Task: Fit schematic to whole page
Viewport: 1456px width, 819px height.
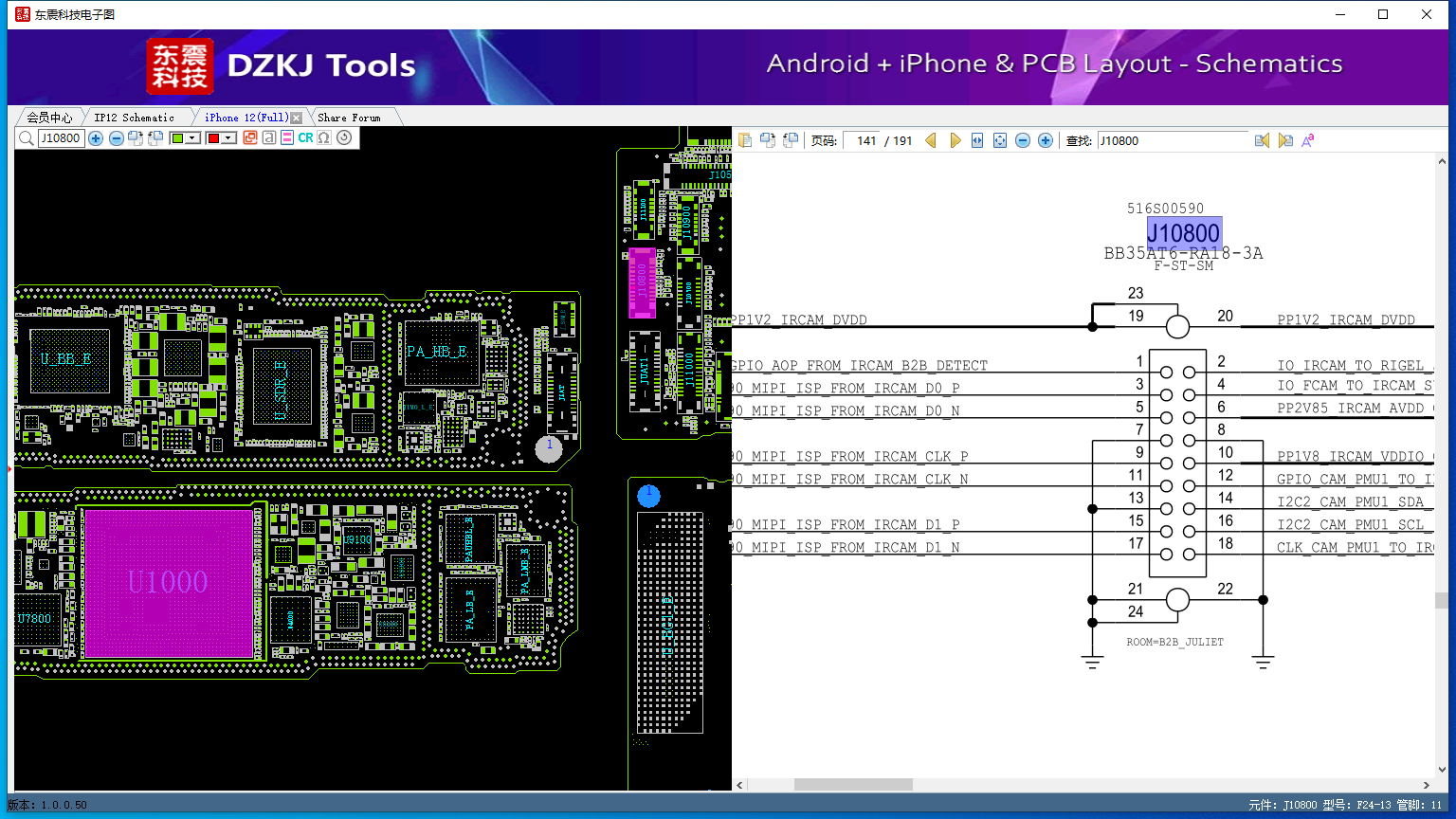Action: (1000, 140)
